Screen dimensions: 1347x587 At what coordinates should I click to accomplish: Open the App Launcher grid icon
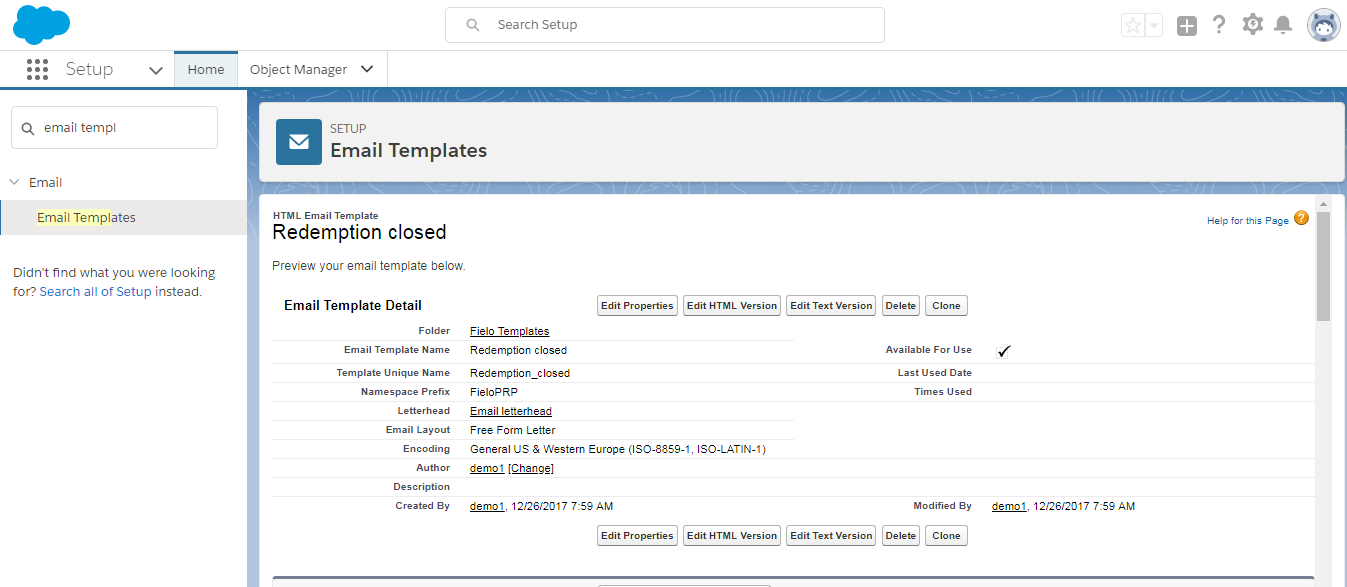[x=37, y=69]
